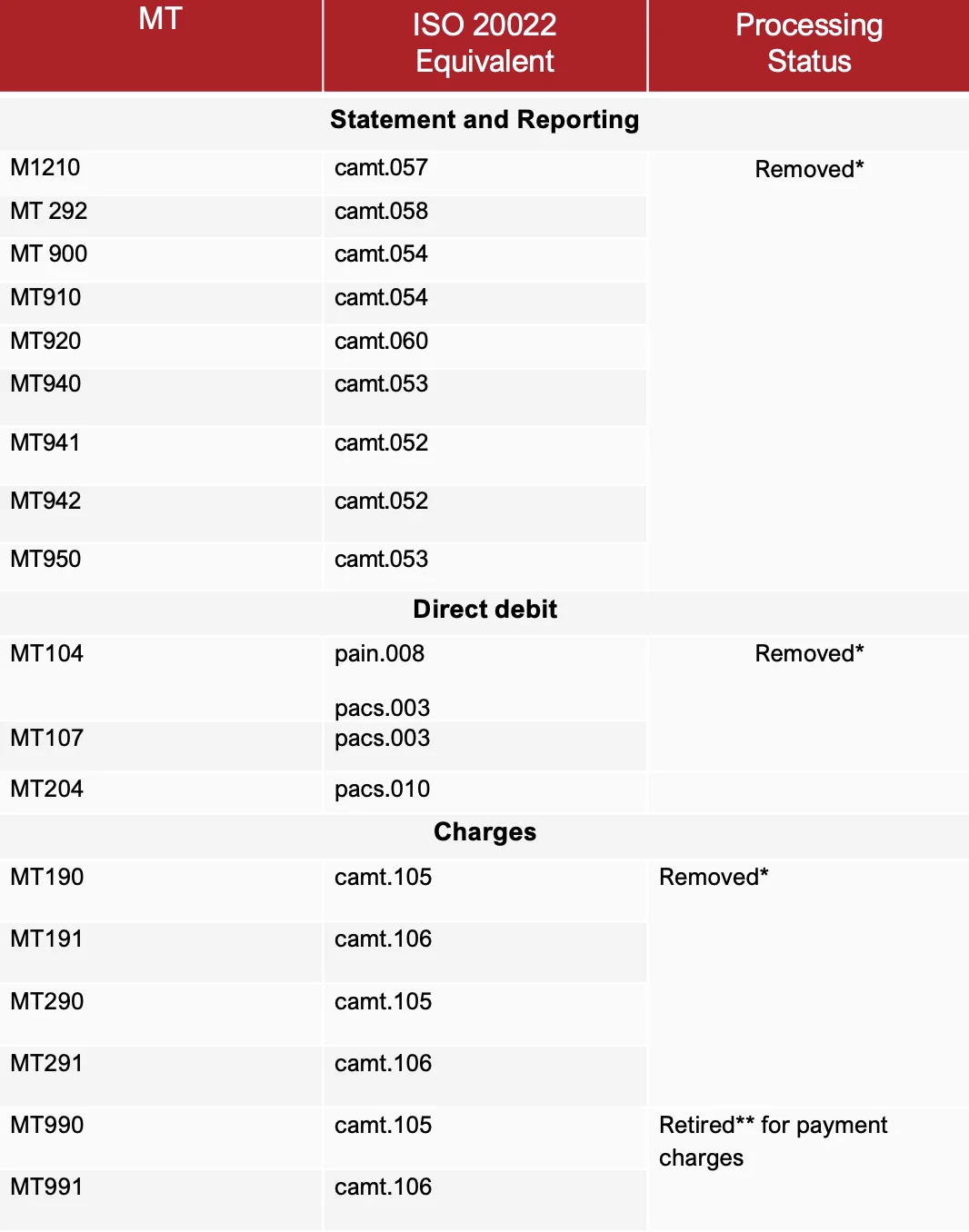Select the MT991 cell
The height and width of the screenshot is (1232, 969).
click(x=47, y=1187)
